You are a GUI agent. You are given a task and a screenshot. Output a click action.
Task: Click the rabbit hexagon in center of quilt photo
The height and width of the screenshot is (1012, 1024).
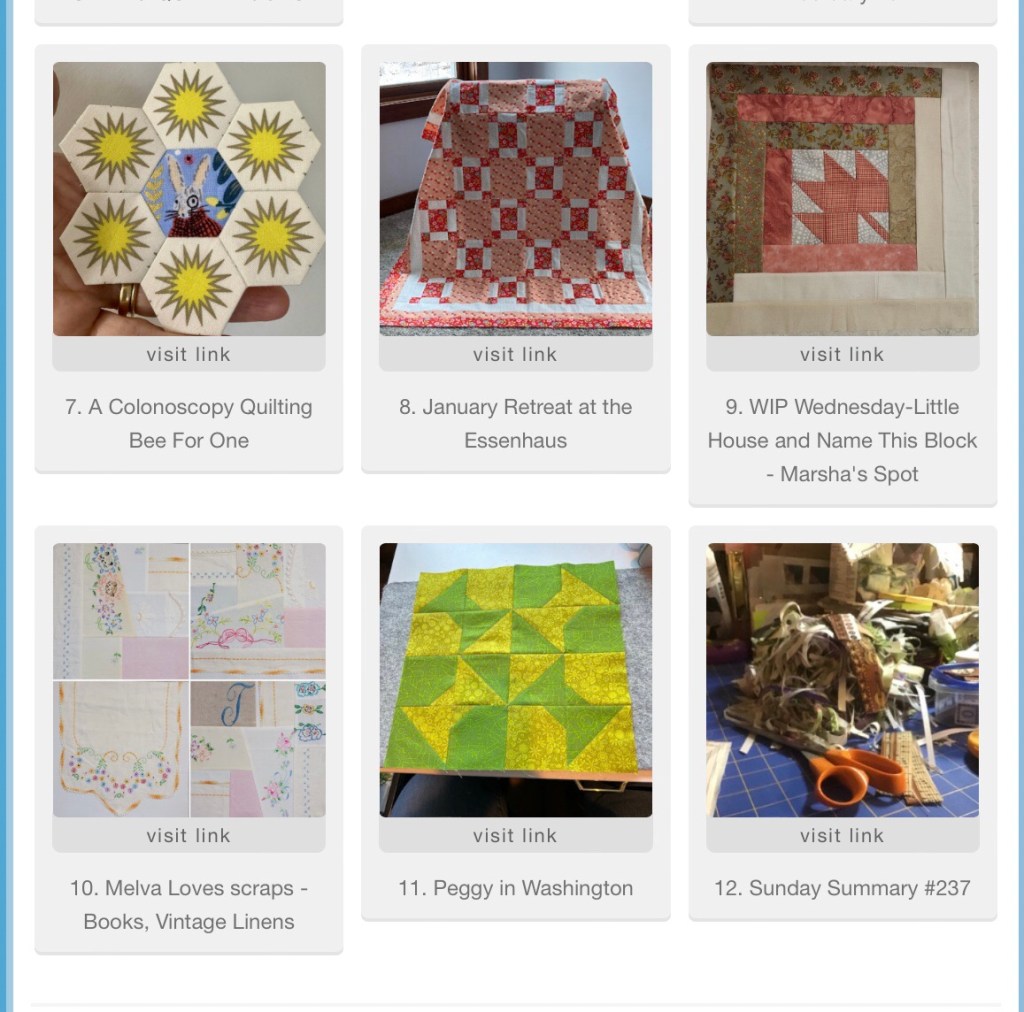pyautogui.click(x=193, y=193)
